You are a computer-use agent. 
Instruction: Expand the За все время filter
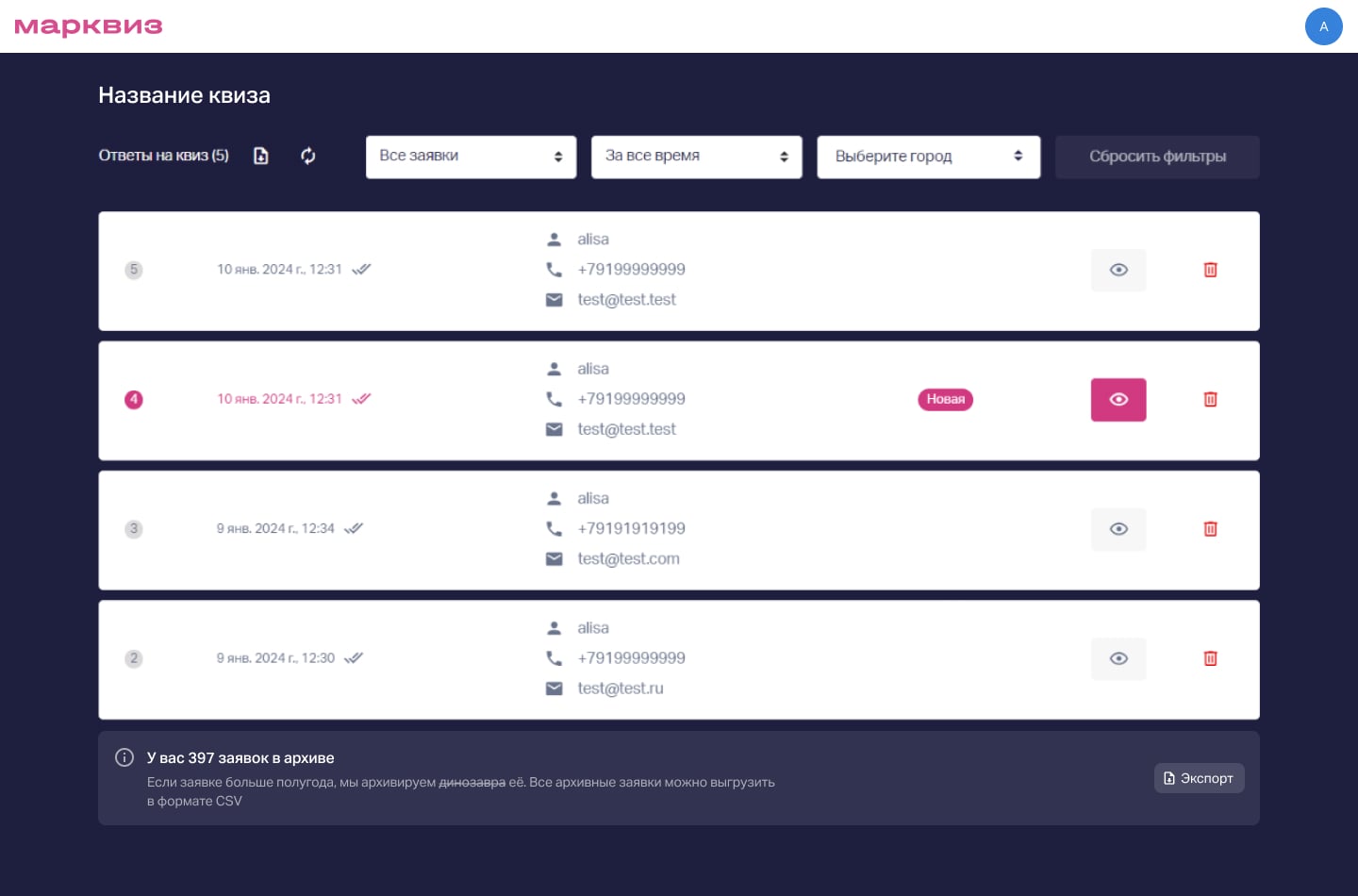pyautogui.click(x=696, y=156)
